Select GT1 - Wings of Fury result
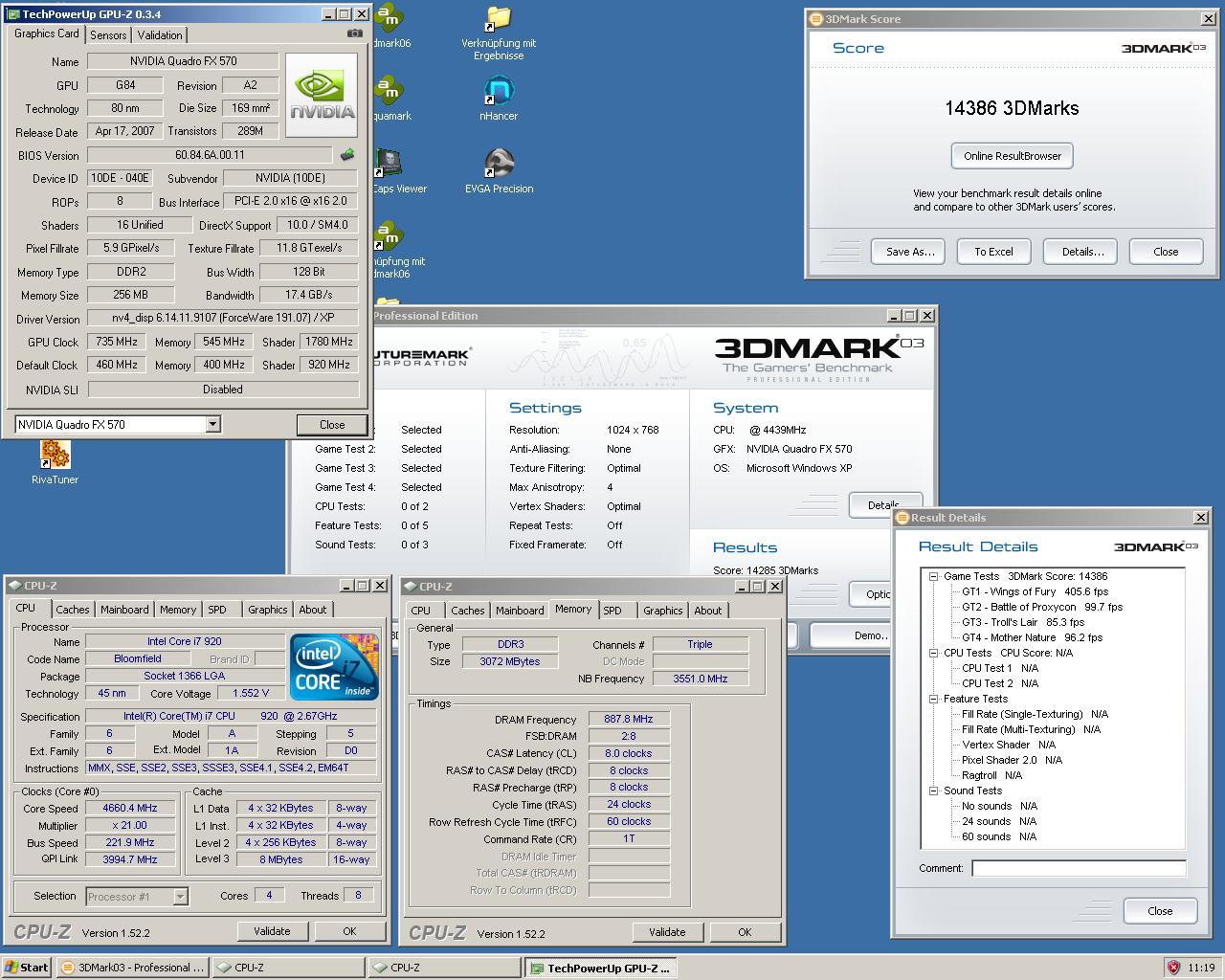 pos(1035,591)
